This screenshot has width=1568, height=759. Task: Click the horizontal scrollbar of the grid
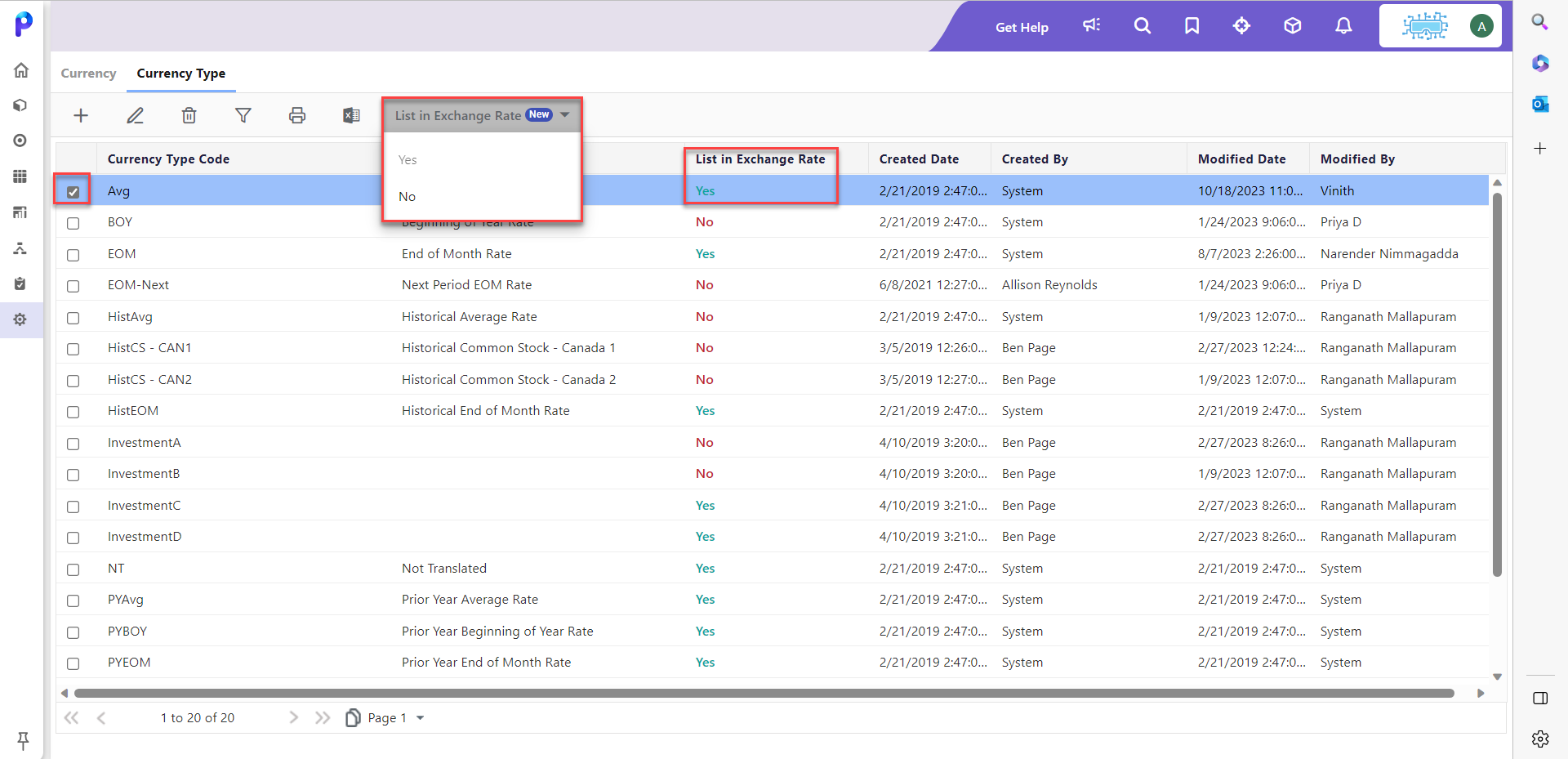tap(764, 694)
